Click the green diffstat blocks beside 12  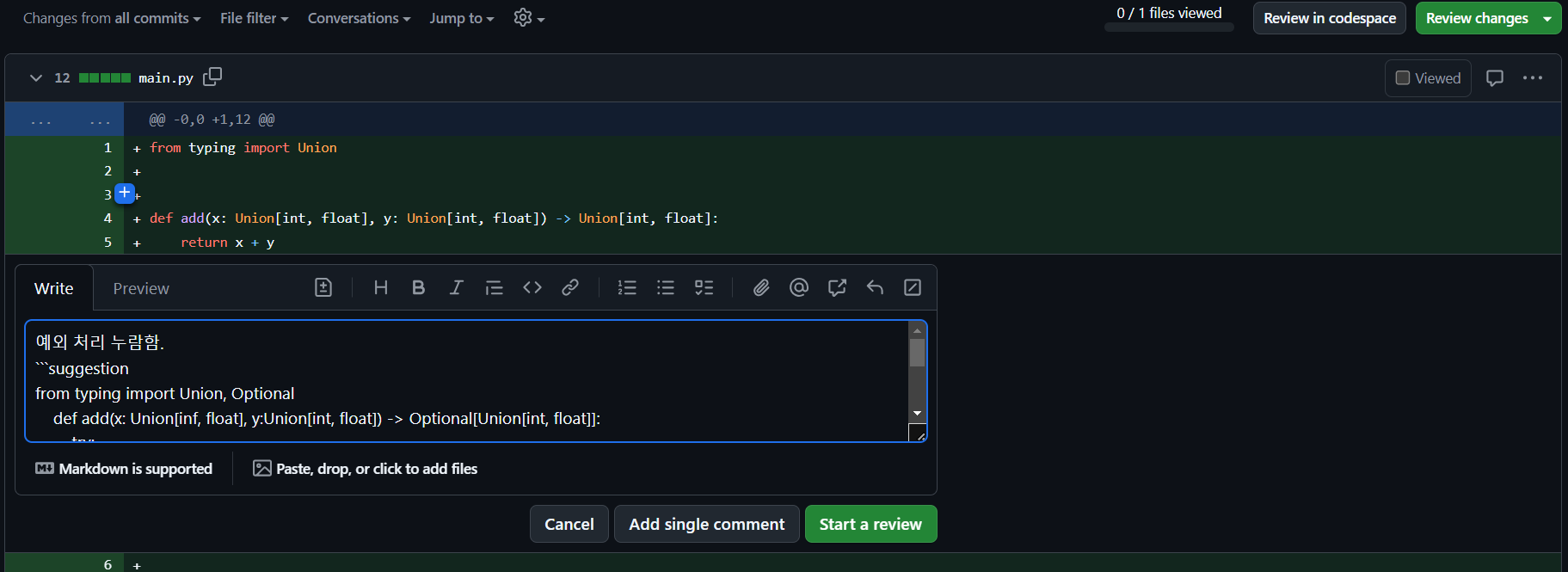pyautogui.click(x=105, y=77)
